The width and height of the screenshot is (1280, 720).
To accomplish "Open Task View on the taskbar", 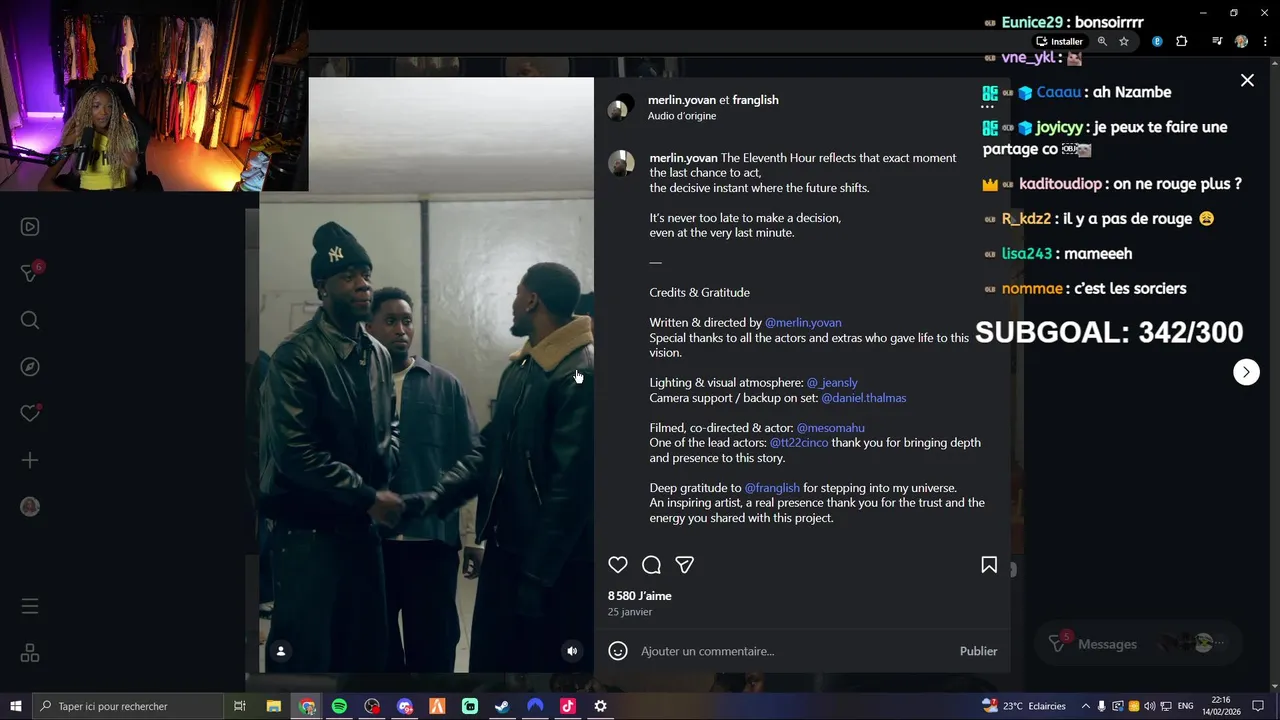I will point(240,706).
